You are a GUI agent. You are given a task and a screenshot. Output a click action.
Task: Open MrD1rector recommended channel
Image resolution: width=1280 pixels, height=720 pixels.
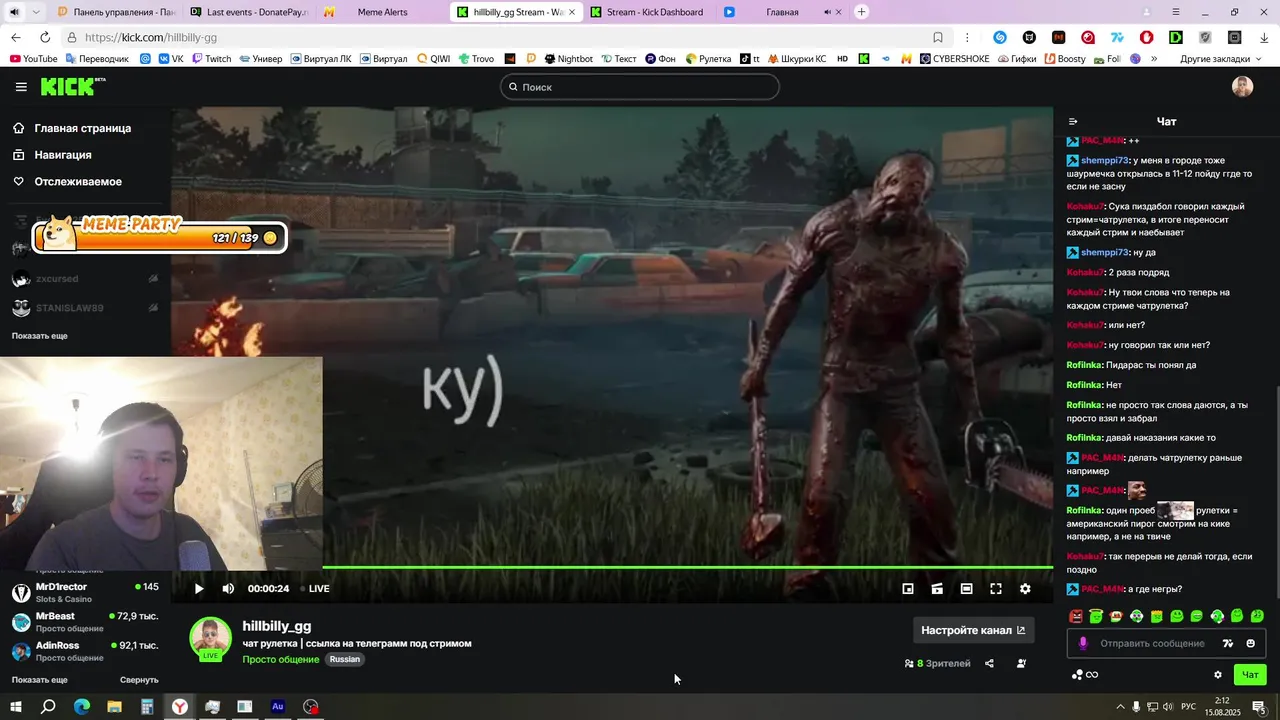click(x=85, y=592)
